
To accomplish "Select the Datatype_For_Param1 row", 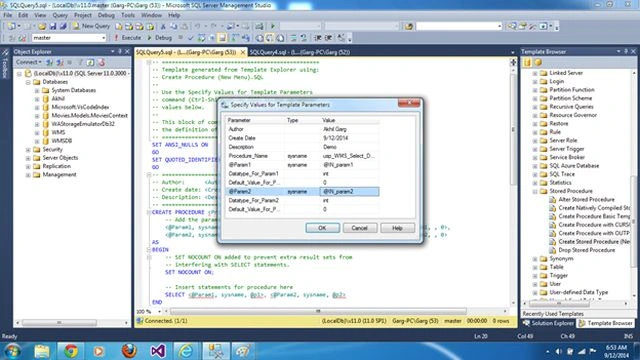I will click(302, 174).
